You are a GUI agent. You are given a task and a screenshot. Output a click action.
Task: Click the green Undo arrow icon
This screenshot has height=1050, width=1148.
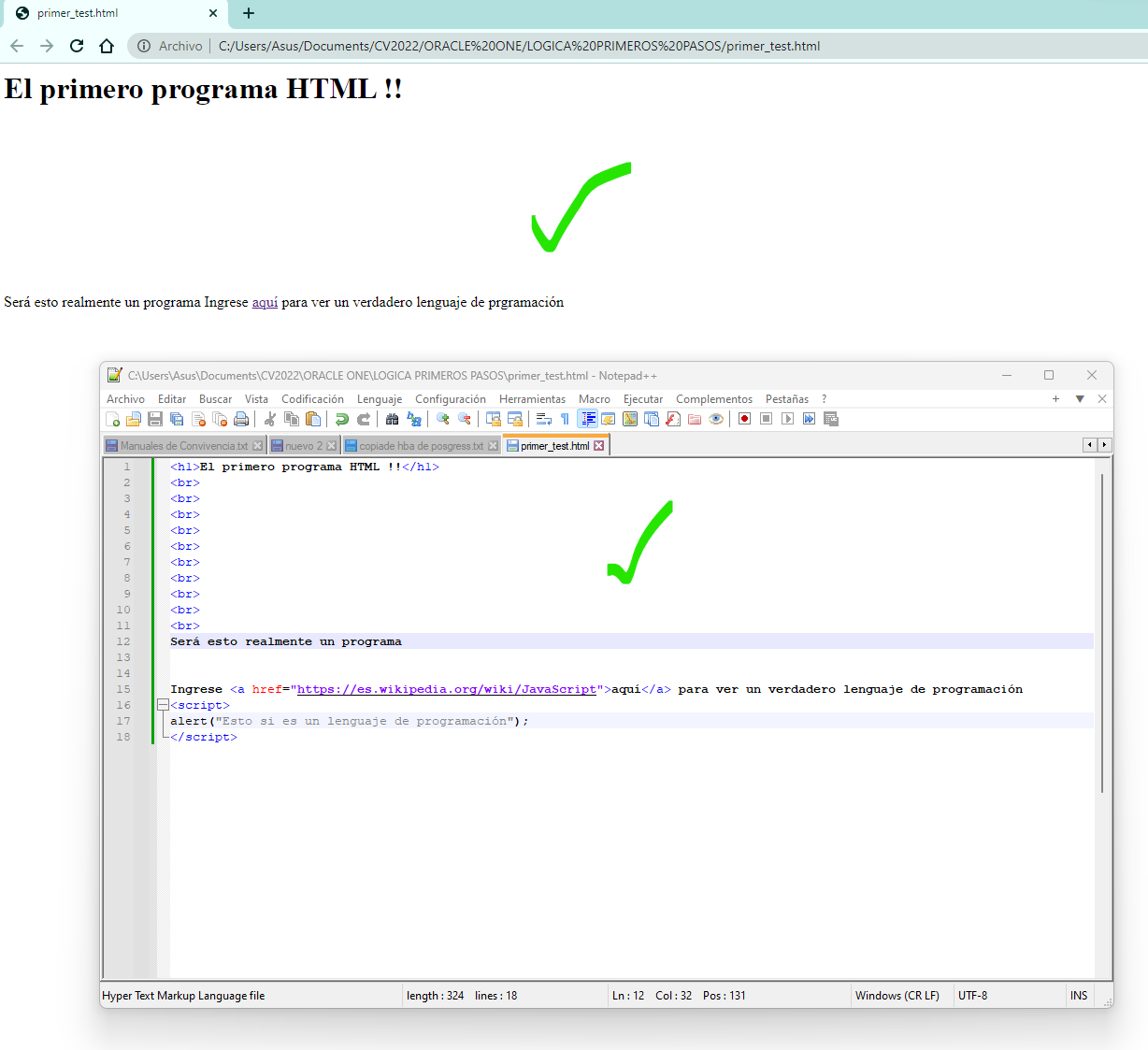[342, 419]
